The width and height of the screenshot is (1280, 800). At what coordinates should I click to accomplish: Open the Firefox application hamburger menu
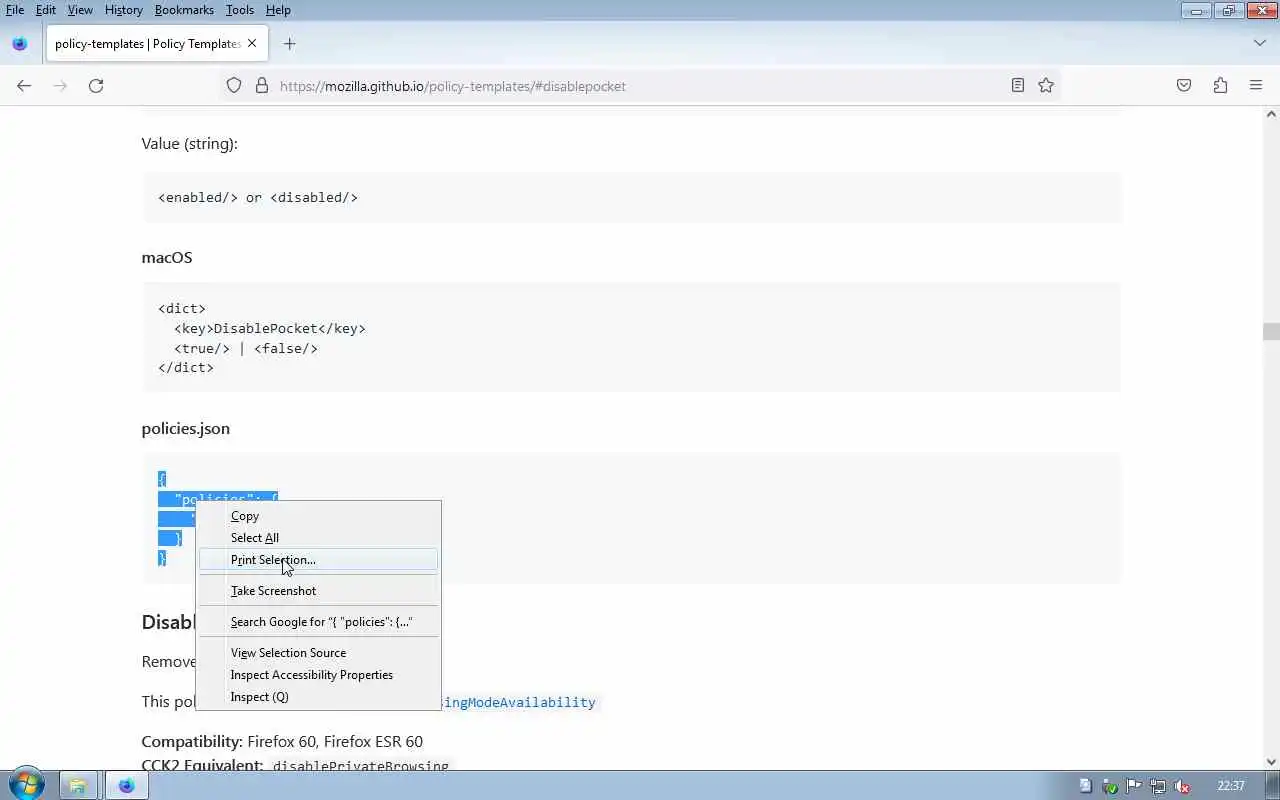click(x=1256, y=86)
